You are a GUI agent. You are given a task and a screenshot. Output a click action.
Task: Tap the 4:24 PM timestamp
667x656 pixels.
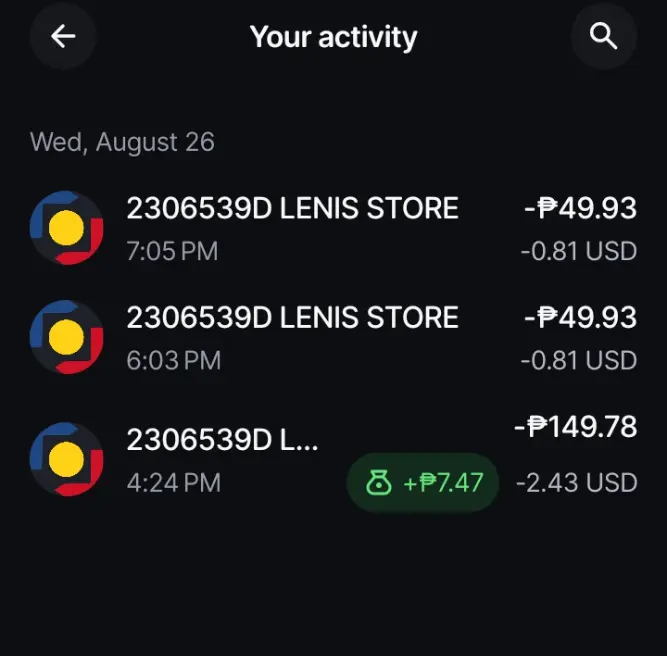click(x=174, y=483)
